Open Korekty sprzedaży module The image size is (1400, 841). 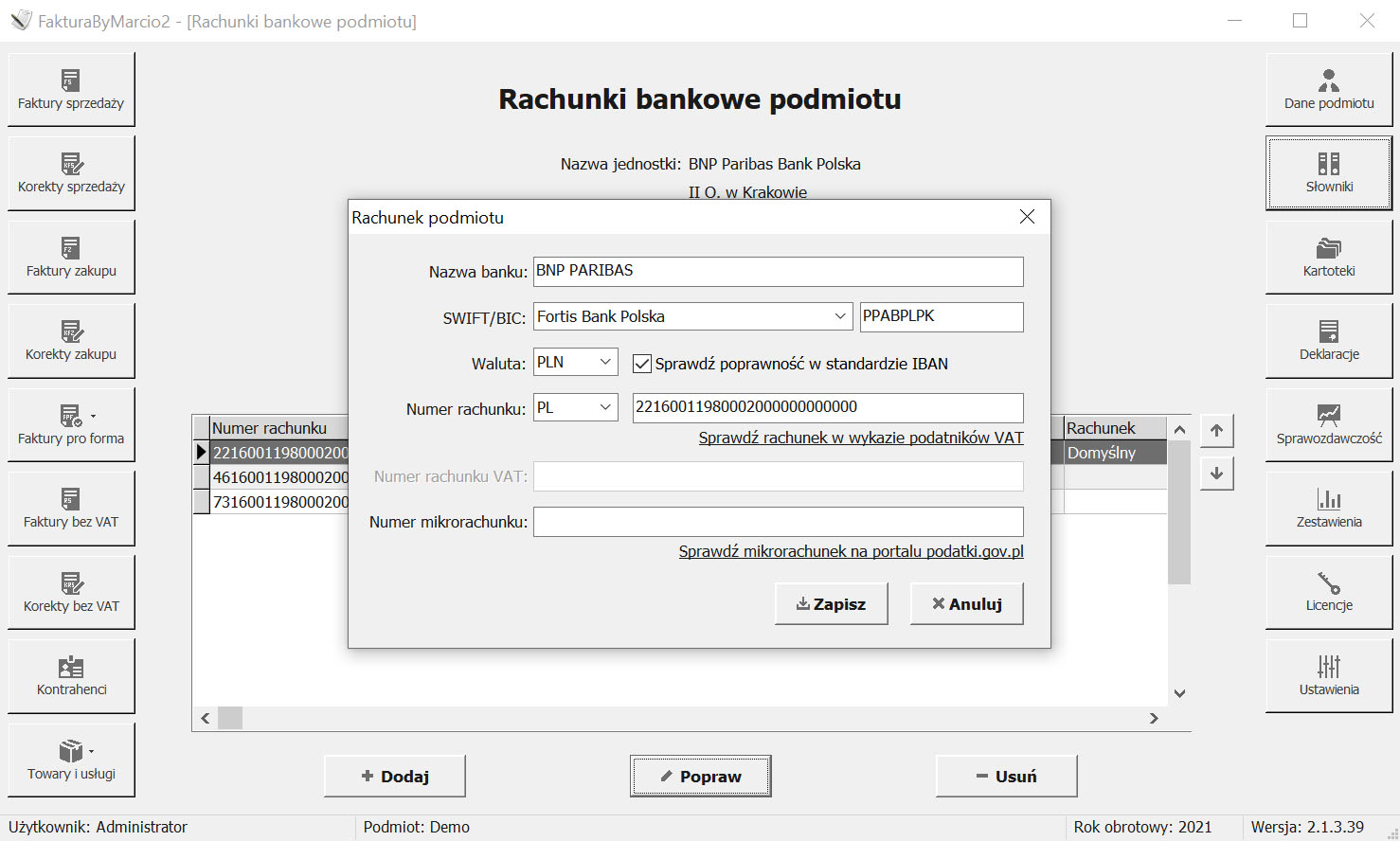71,173
